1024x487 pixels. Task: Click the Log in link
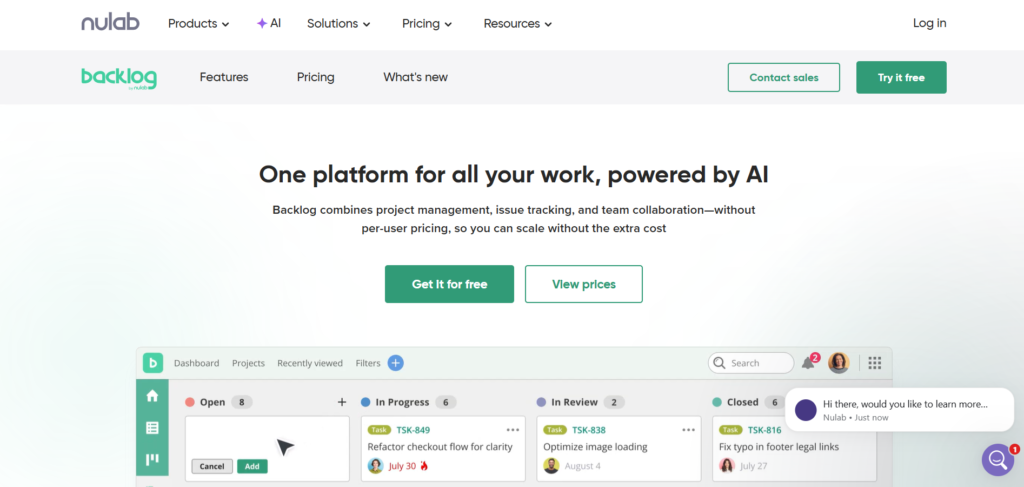[929, 23]
